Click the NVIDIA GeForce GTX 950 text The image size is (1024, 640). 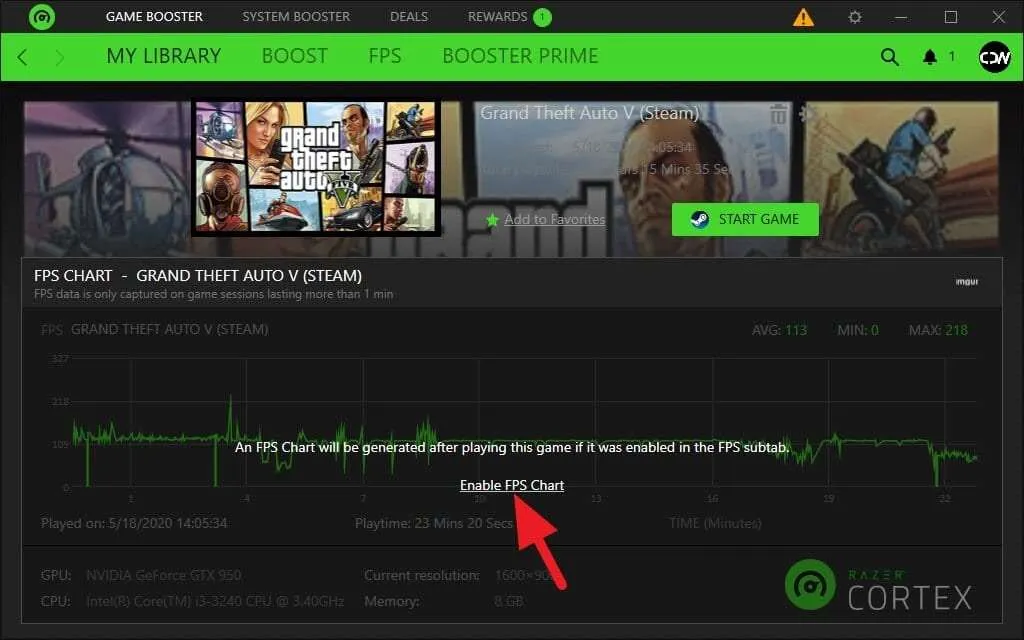point(164,575)
